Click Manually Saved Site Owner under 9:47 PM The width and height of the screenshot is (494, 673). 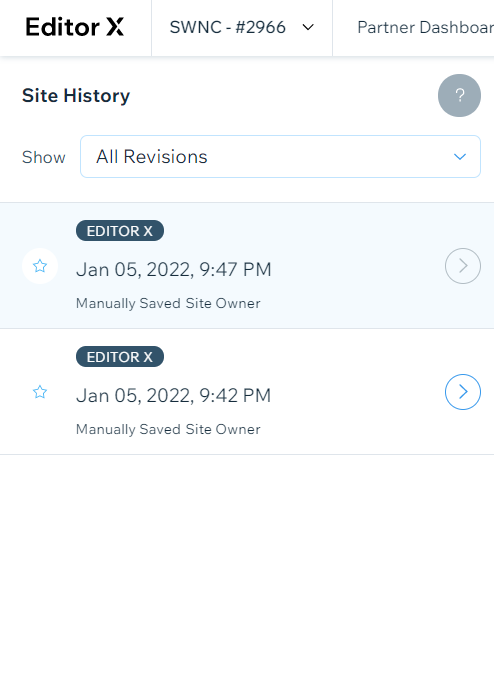(168, 303)
